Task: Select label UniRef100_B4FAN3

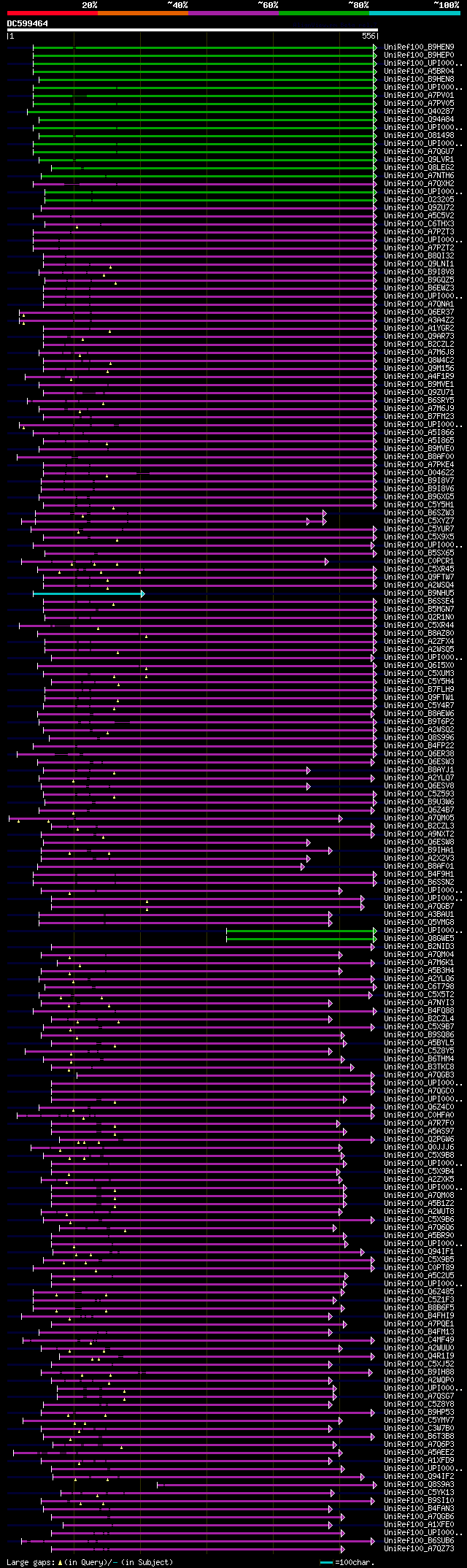Action: tap(419, 1509)
